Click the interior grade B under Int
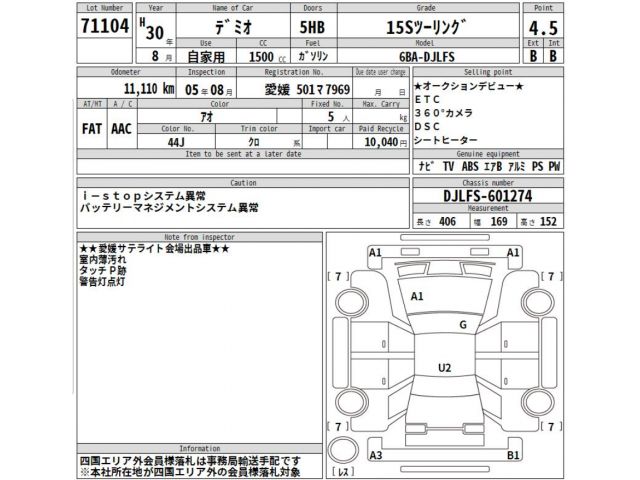The width and height of the screenshot is (640, 480). (553, 56)
